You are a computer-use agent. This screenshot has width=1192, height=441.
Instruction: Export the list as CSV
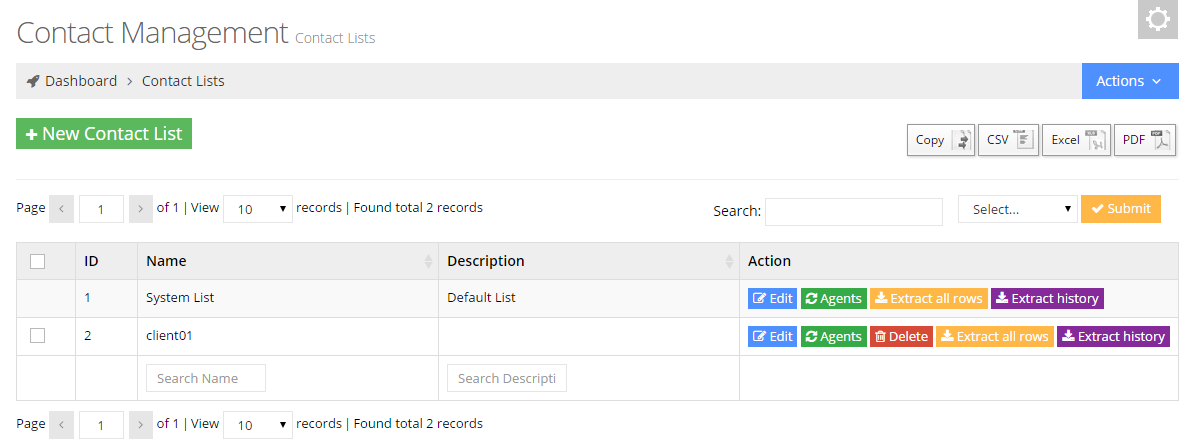point(1008,140)
